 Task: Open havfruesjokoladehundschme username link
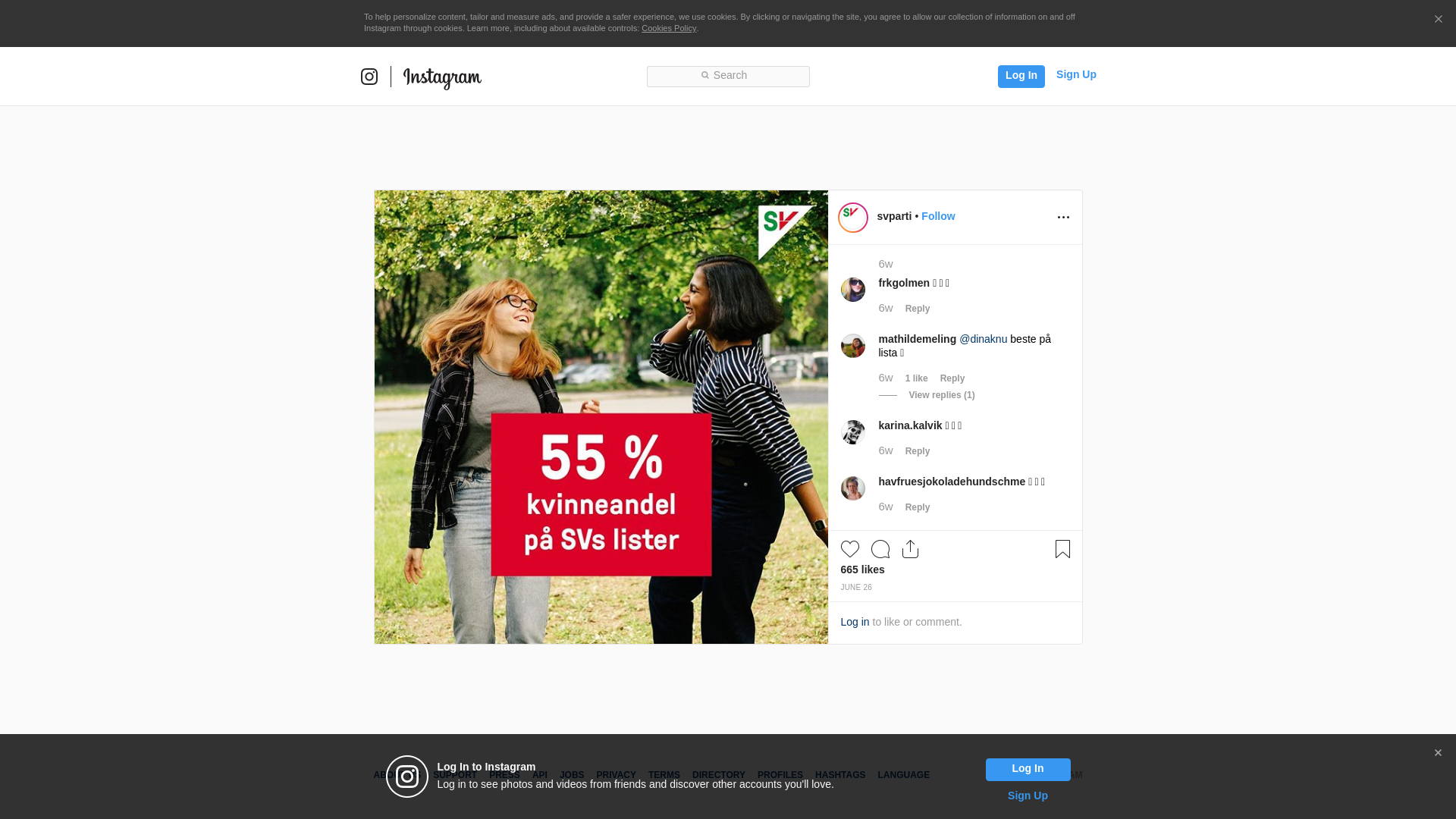click(x=952, y=482)
